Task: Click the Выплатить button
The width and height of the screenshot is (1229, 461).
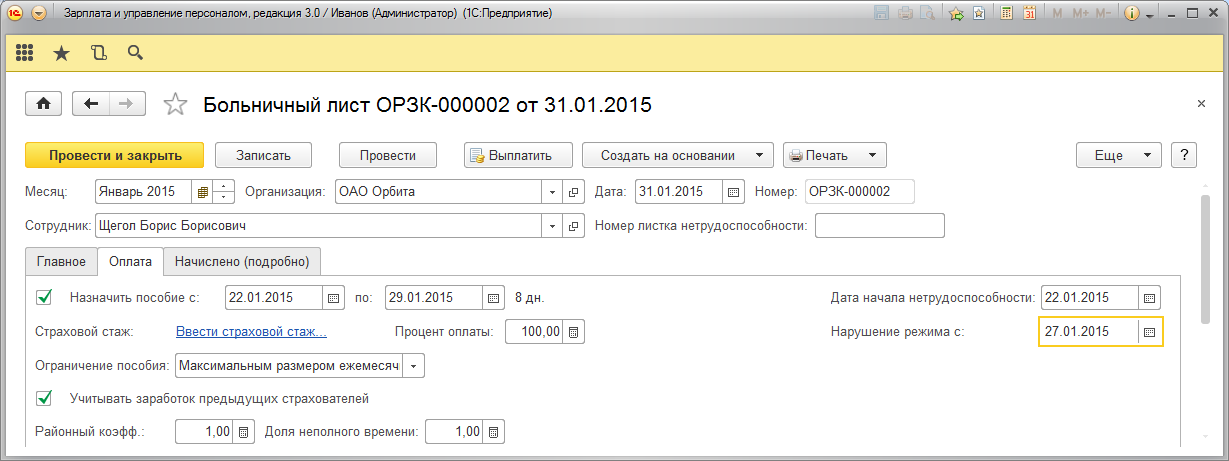Action: click(x=519, y=155)
